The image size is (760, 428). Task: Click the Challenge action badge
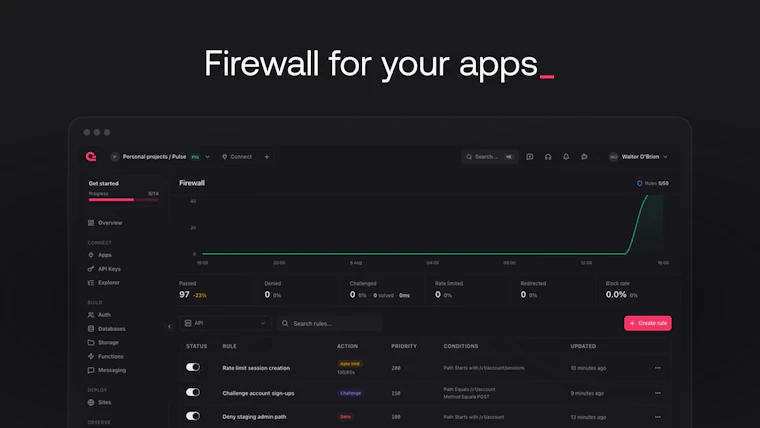(350, 393)
